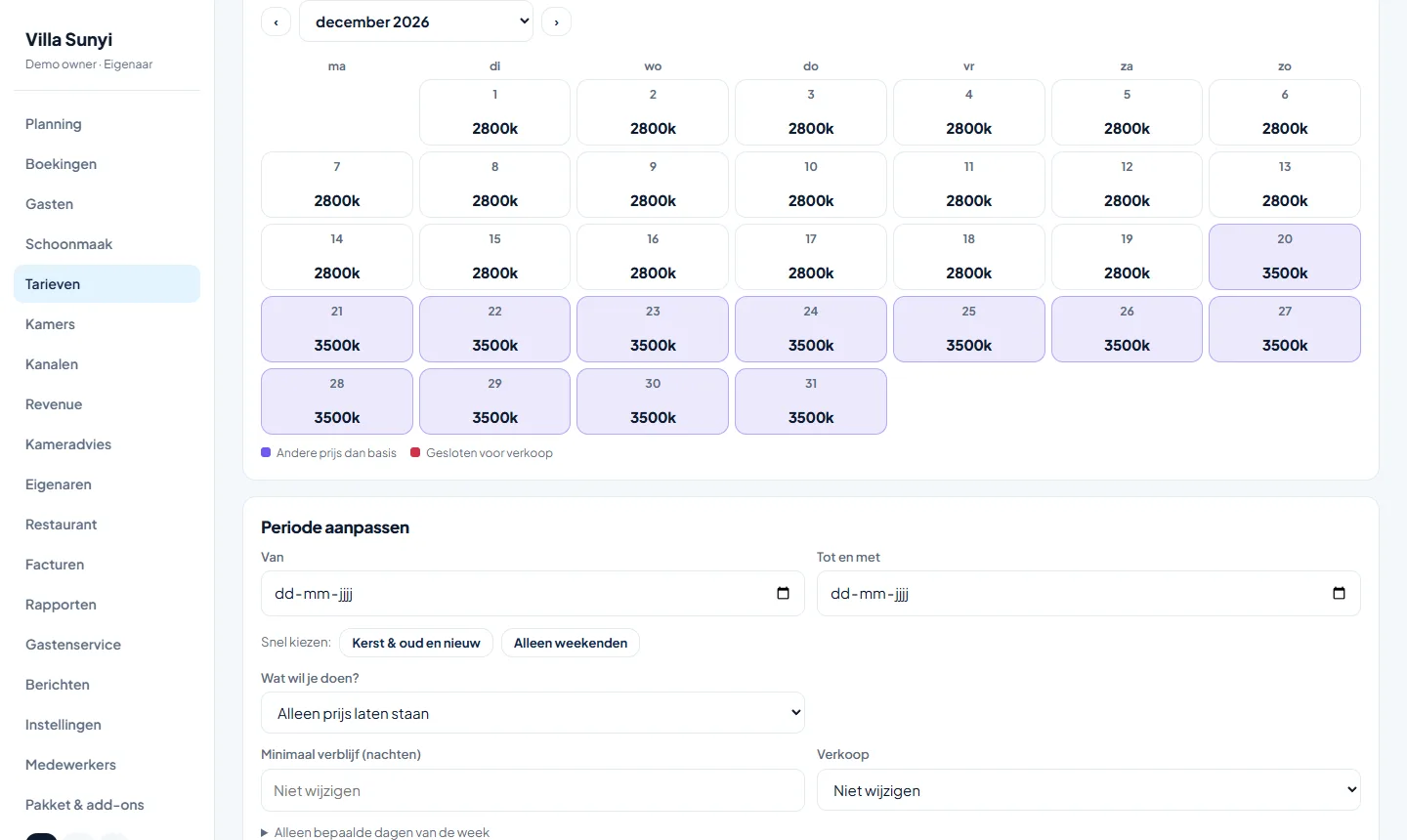Select day 10 priced 2800k
1407x840 pixels.
click(x=811, y=185)
